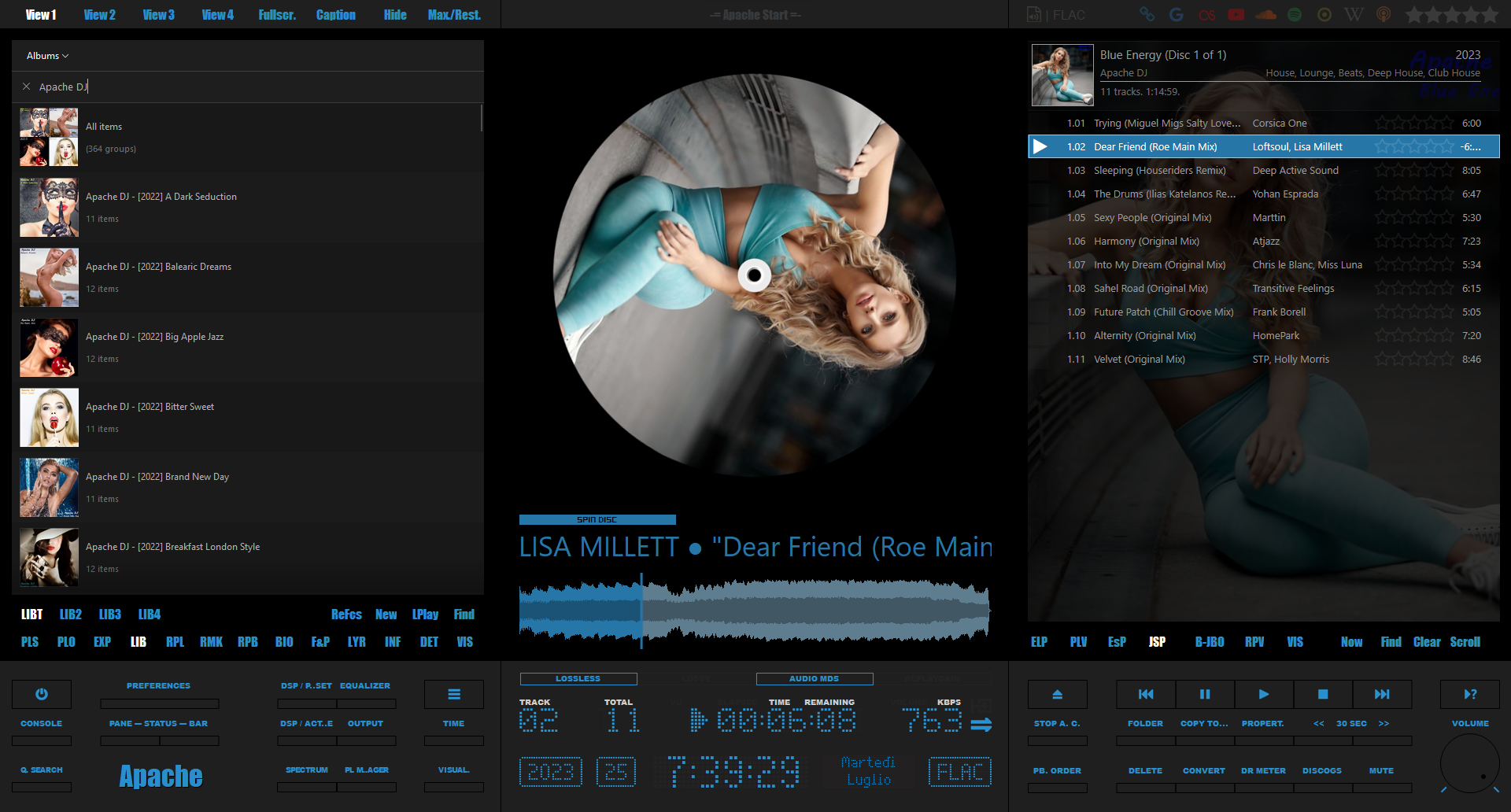Open the Last.fm icon
1511x812 pixels.
coord(1206,14)
